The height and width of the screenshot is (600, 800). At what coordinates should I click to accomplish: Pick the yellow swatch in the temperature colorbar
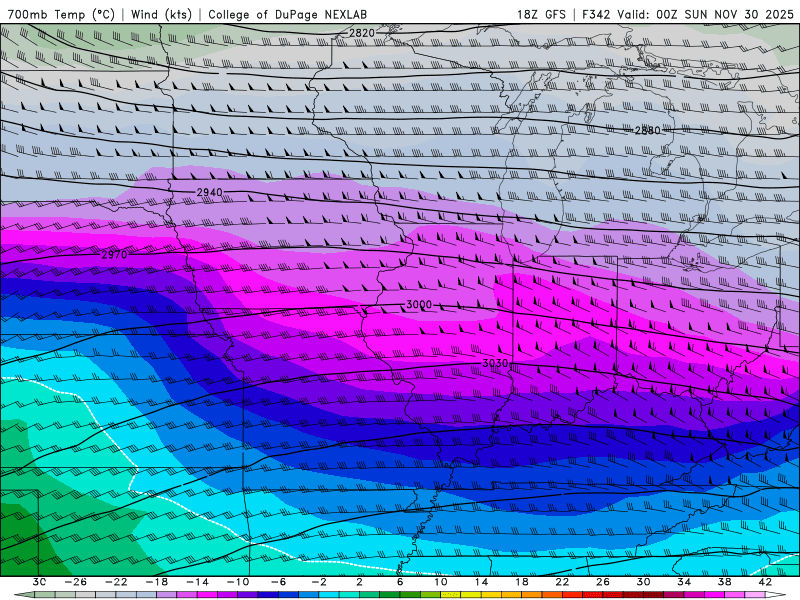(471, 594)
